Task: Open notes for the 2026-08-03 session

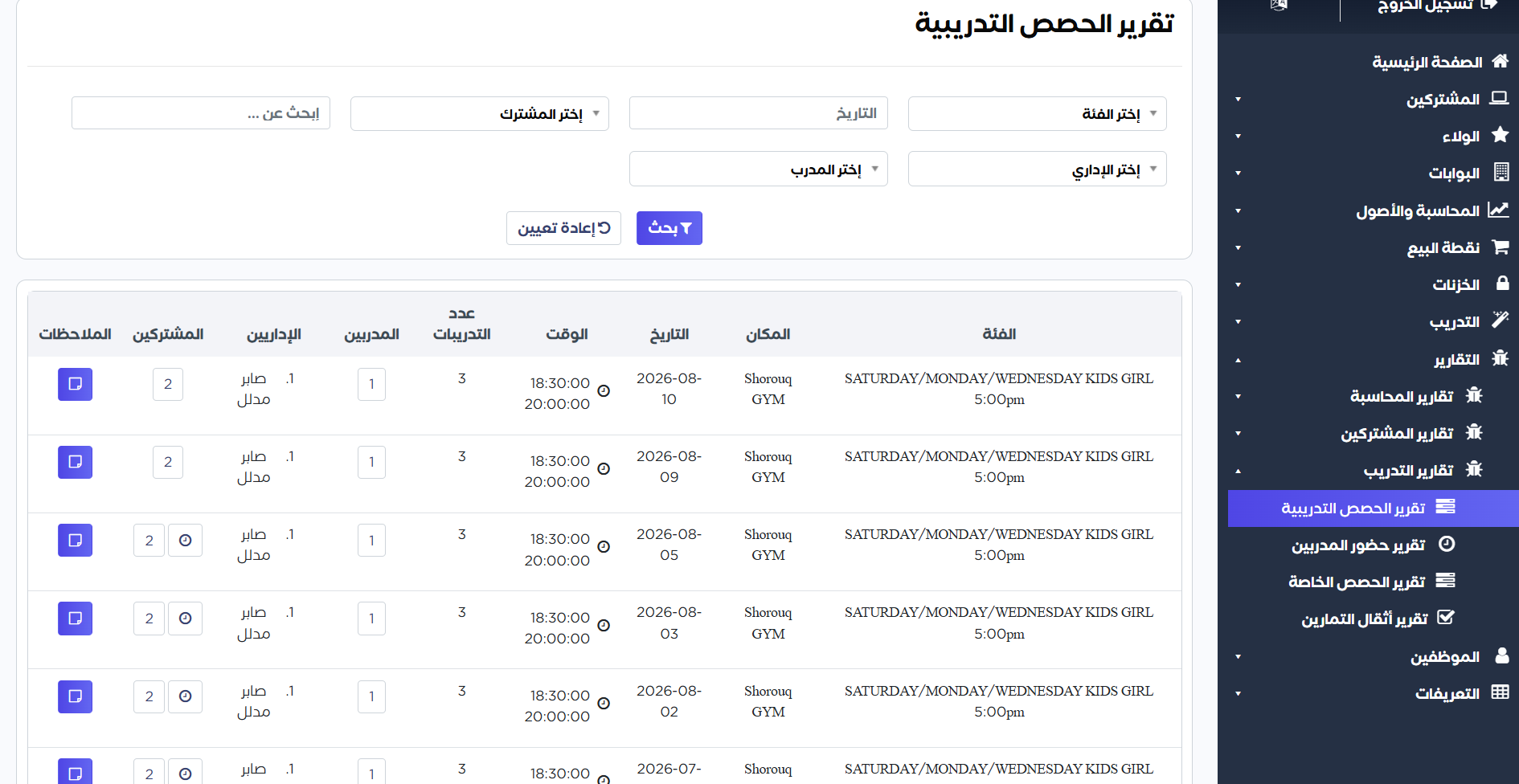Action: coord(75,618)
